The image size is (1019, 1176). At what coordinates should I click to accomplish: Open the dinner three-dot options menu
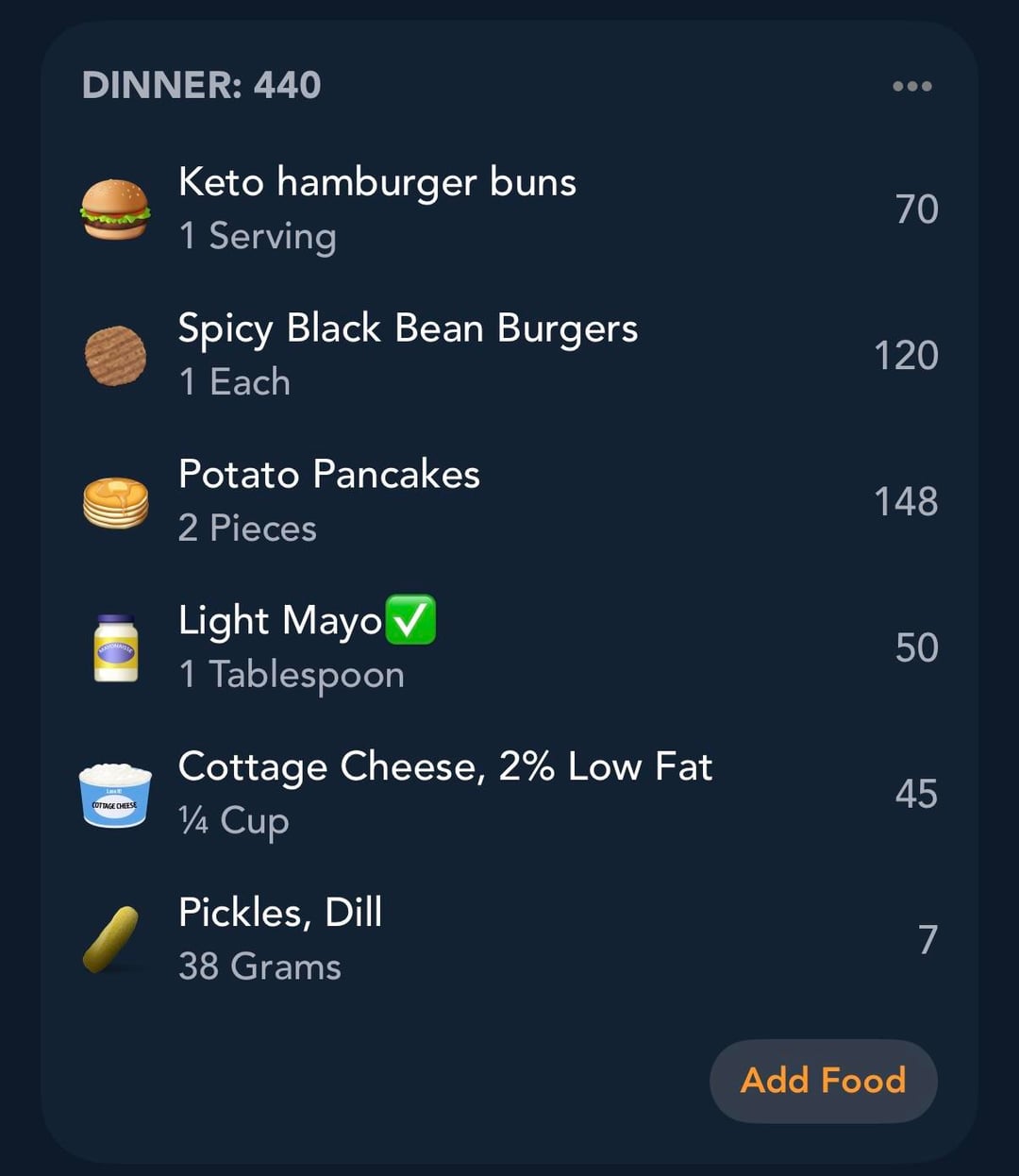(911, 87)
